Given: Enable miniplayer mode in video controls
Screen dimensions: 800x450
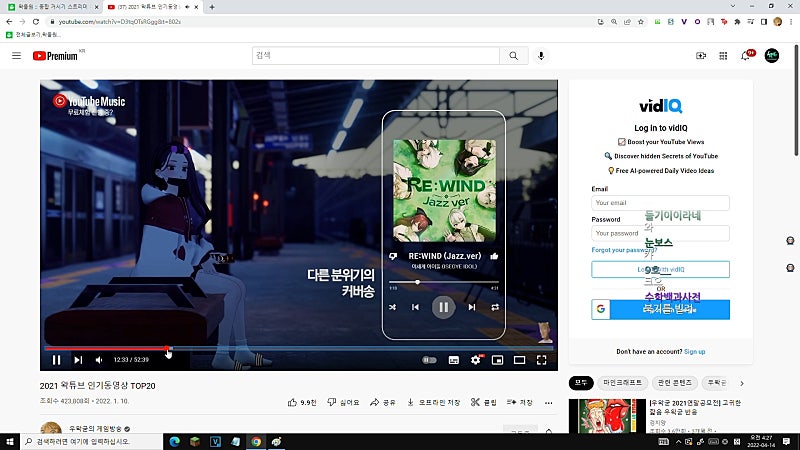Looking at the screenshot, I should coord(497,360).
